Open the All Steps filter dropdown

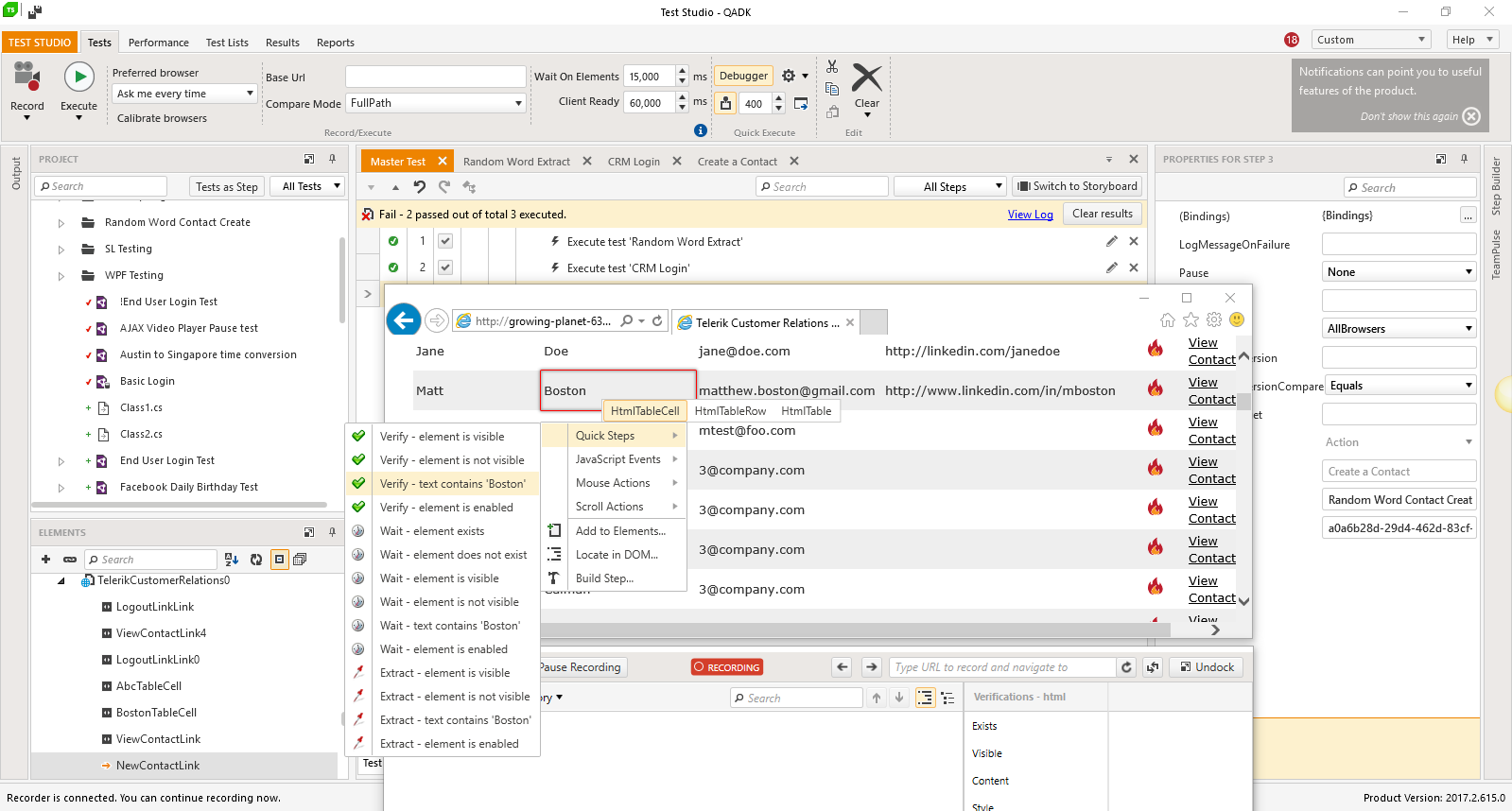[950, 186]
